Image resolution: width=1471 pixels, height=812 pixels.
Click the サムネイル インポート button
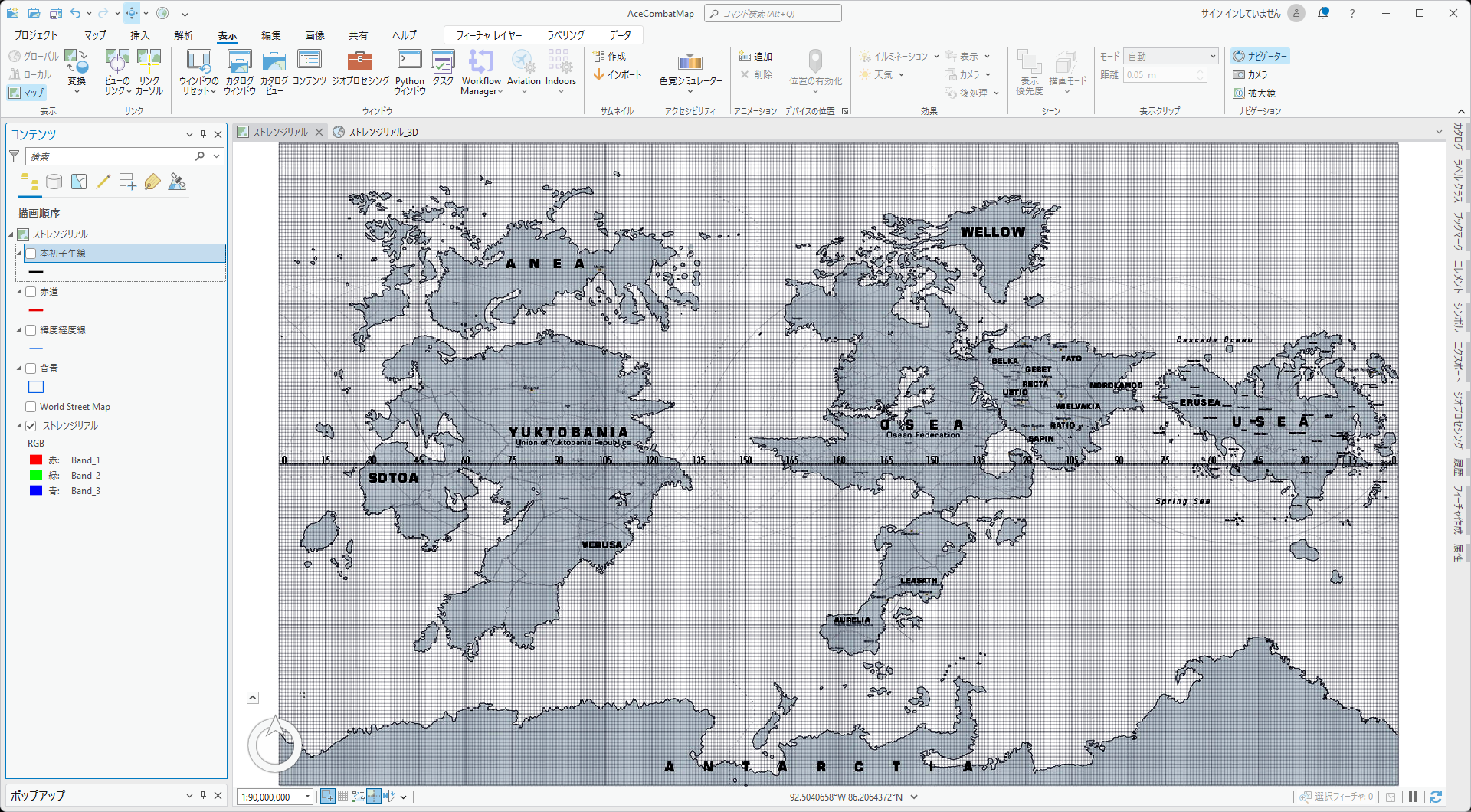pos(618,74)
